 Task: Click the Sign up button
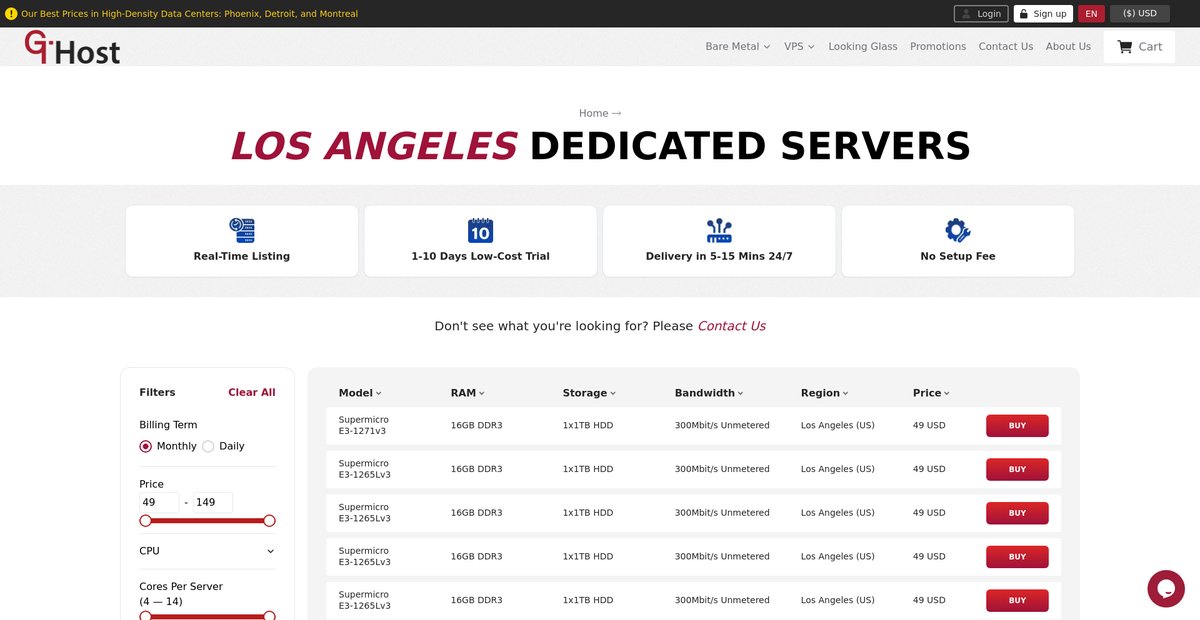pos(1043,14)
